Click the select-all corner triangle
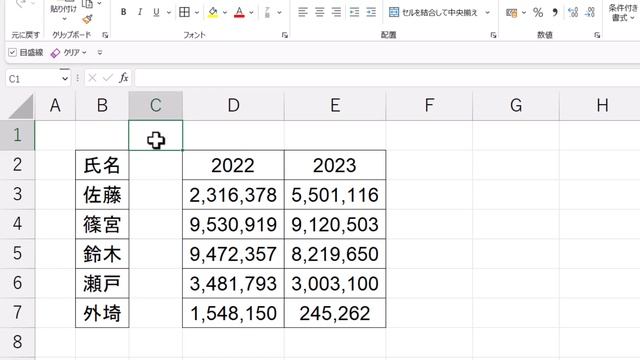Image resolution: width=640 pixels, height=360 pixels. (x=20, y=107)
